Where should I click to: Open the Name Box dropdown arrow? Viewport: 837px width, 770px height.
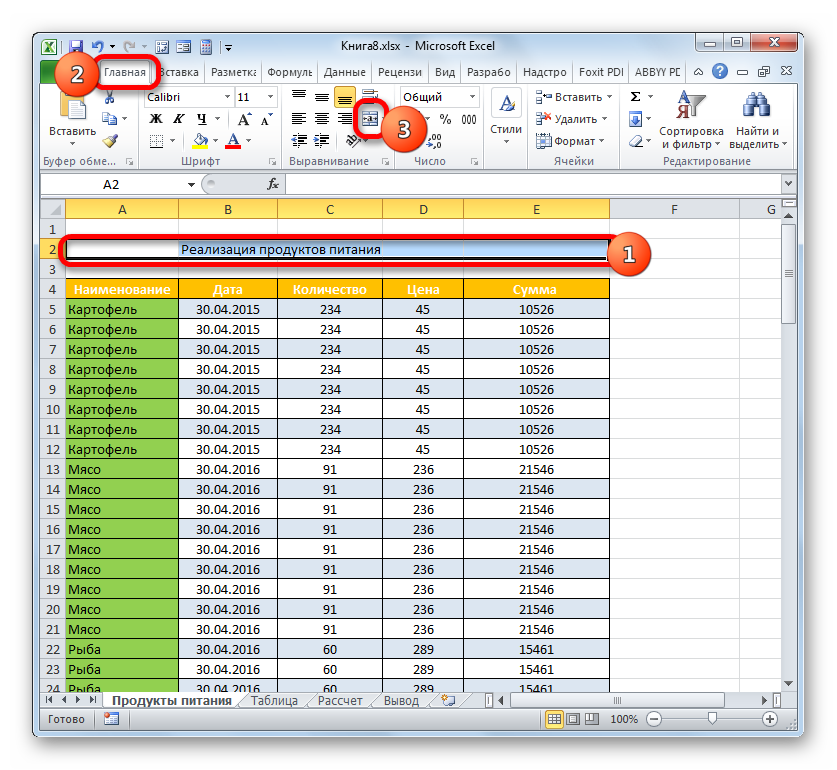pyautogui.click(x=192, y=185)
